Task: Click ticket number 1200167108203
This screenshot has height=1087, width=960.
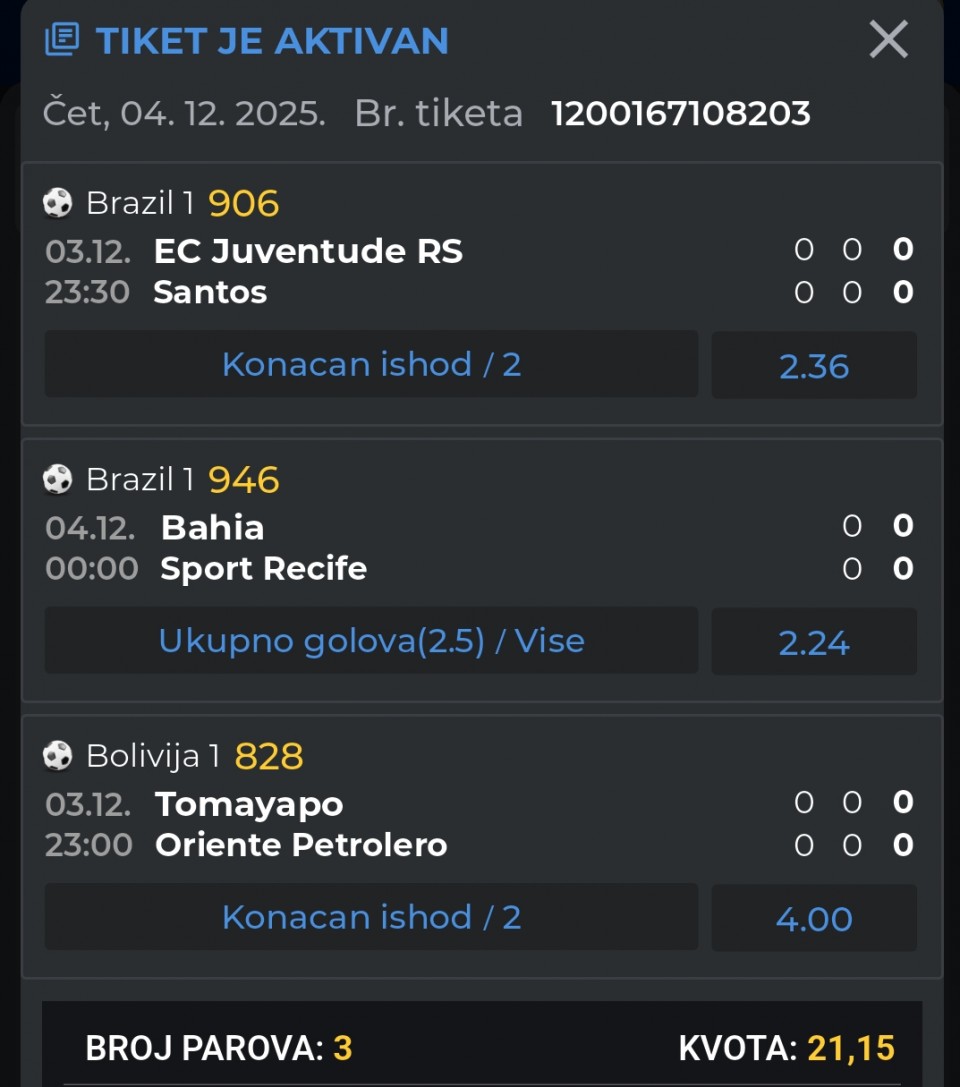Action: point(681,114)
